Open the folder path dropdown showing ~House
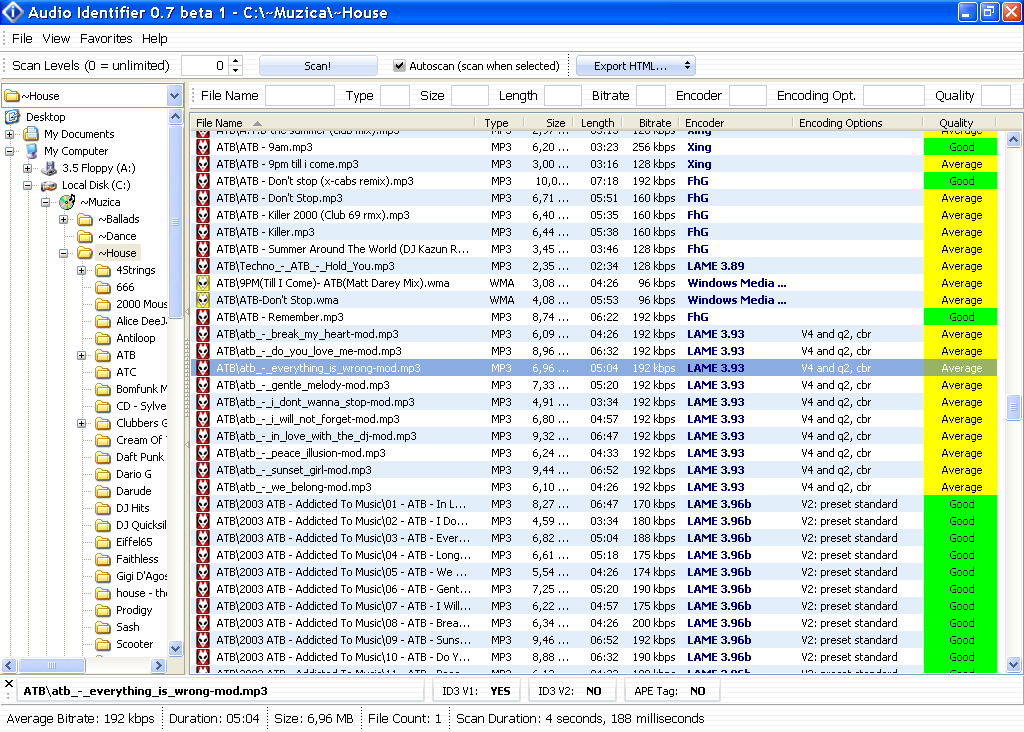 [174, 96]
